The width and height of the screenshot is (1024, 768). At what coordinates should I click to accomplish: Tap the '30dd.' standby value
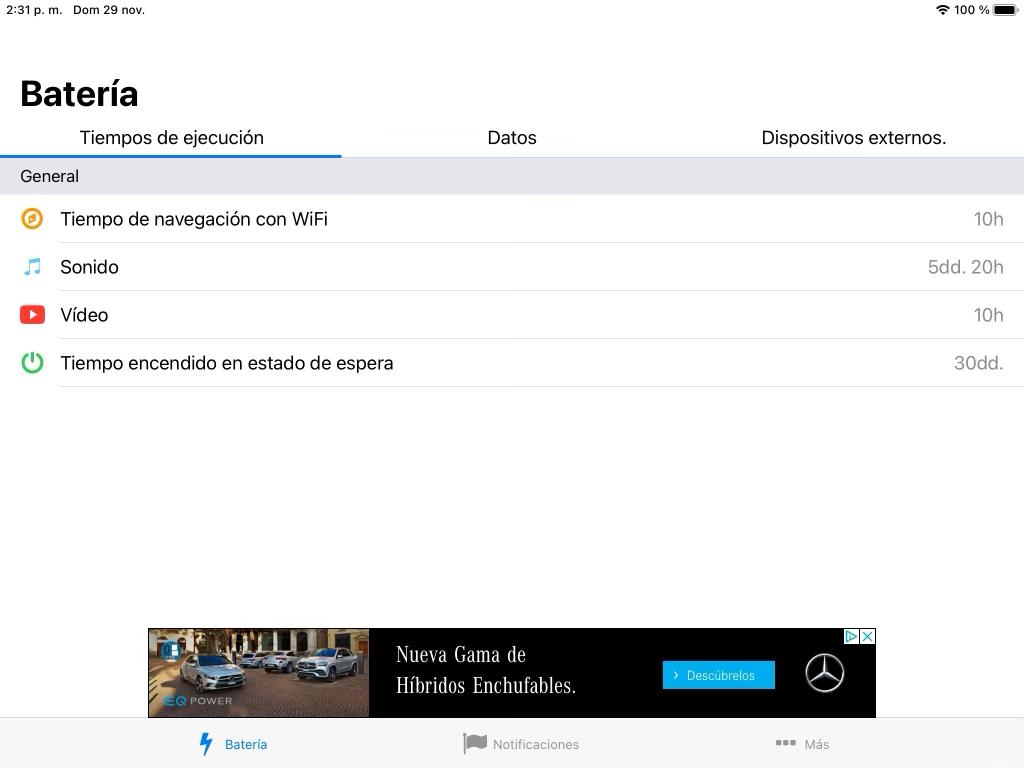tap(978, 363)
